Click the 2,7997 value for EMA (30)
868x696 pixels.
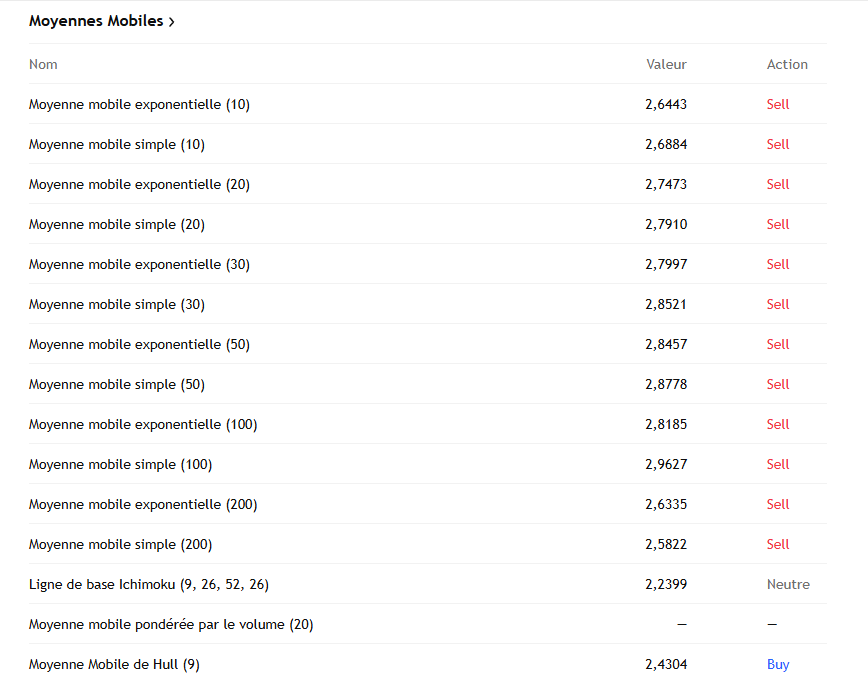coord(666,264)
